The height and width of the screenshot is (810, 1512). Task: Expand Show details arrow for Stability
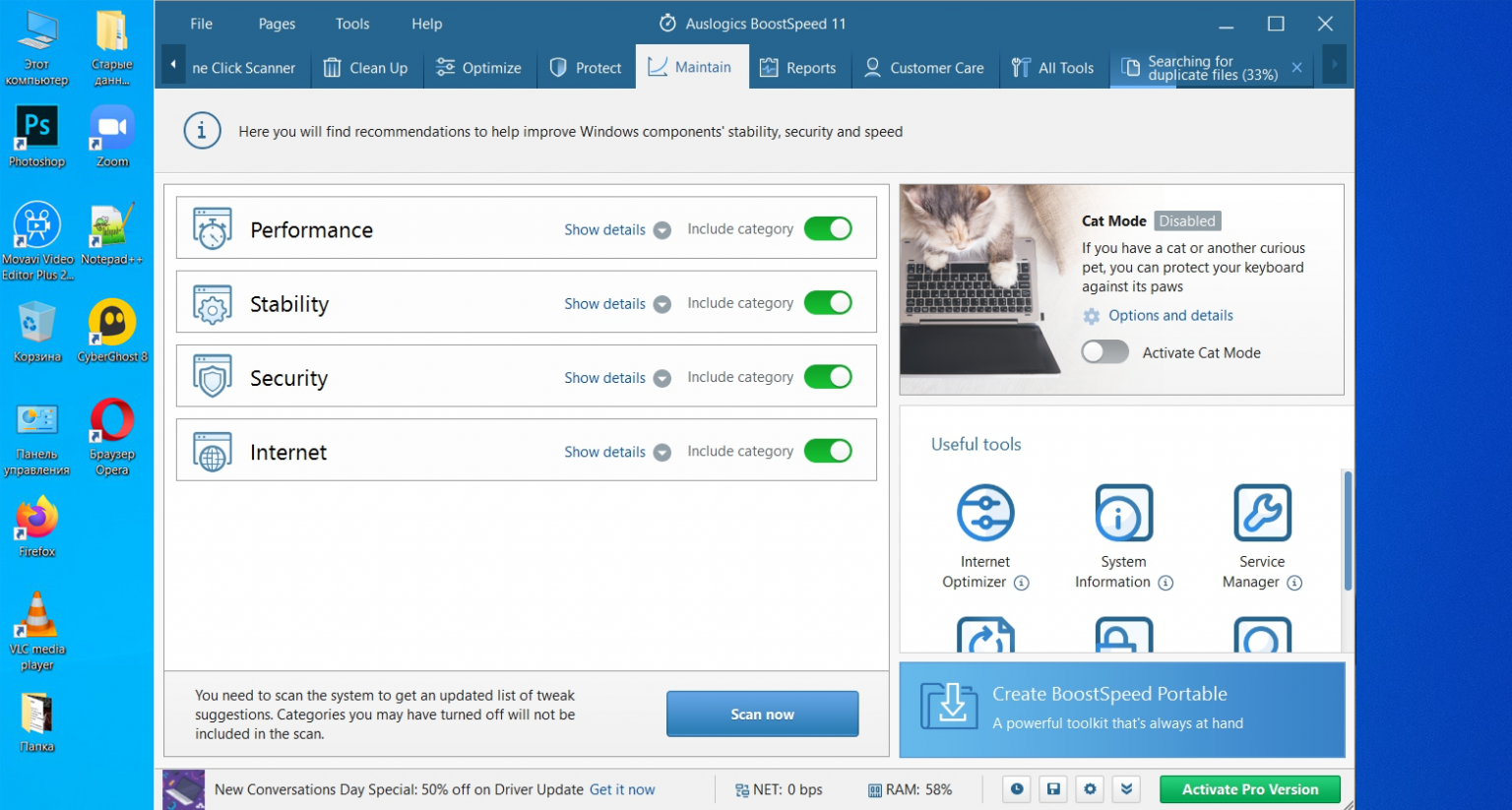tap(662, 304)
